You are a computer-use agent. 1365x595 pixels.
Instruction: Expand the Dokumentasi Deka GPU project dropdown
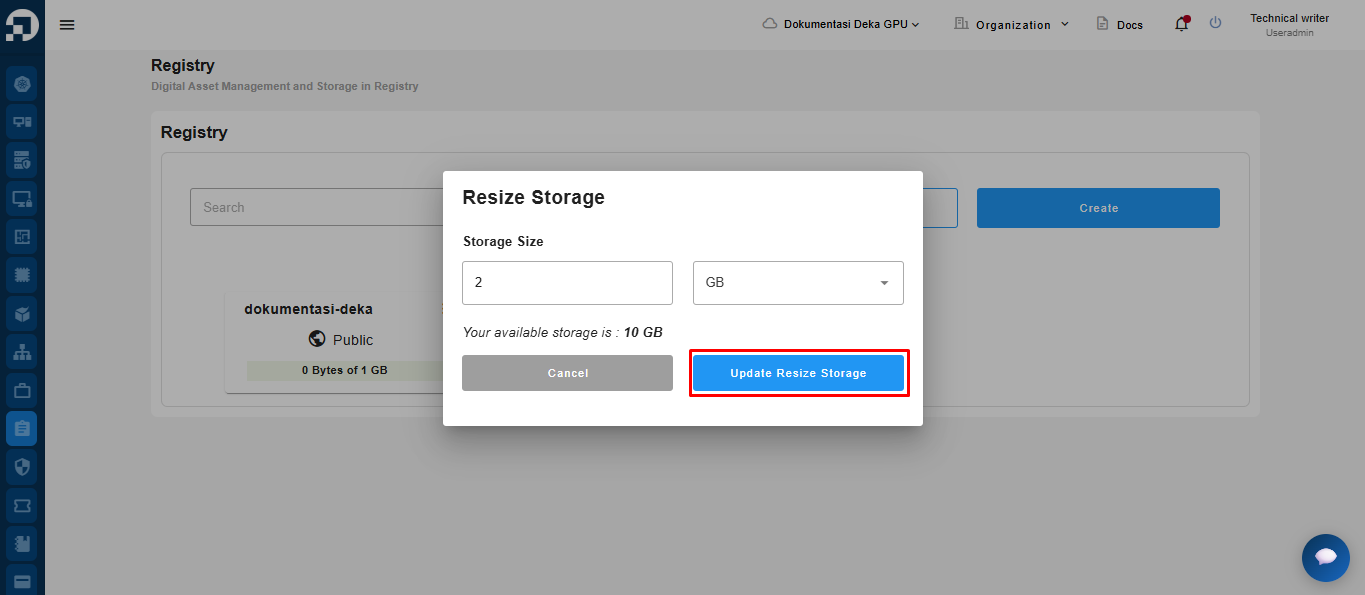840,24
